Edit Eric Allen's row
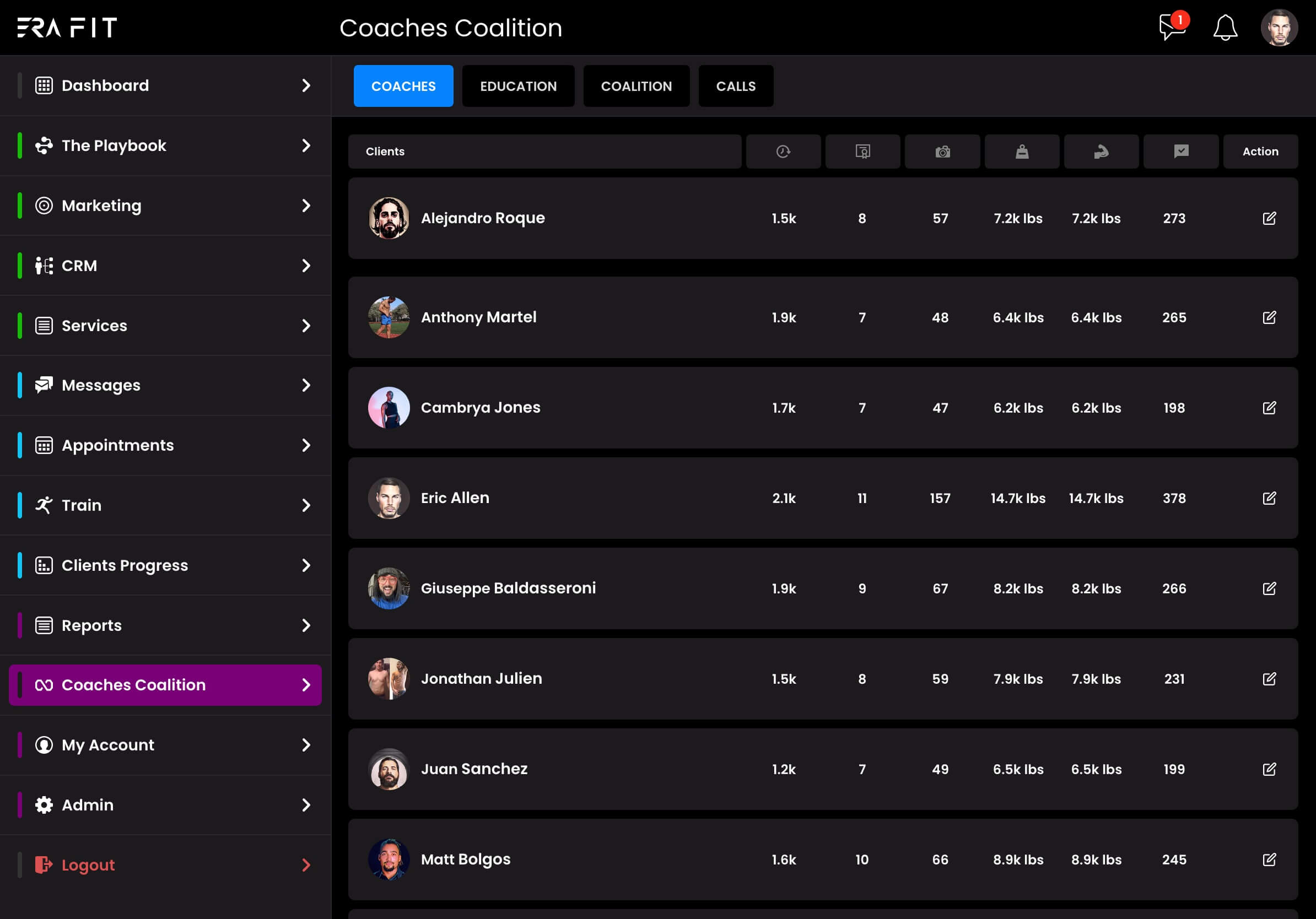 1269,499
